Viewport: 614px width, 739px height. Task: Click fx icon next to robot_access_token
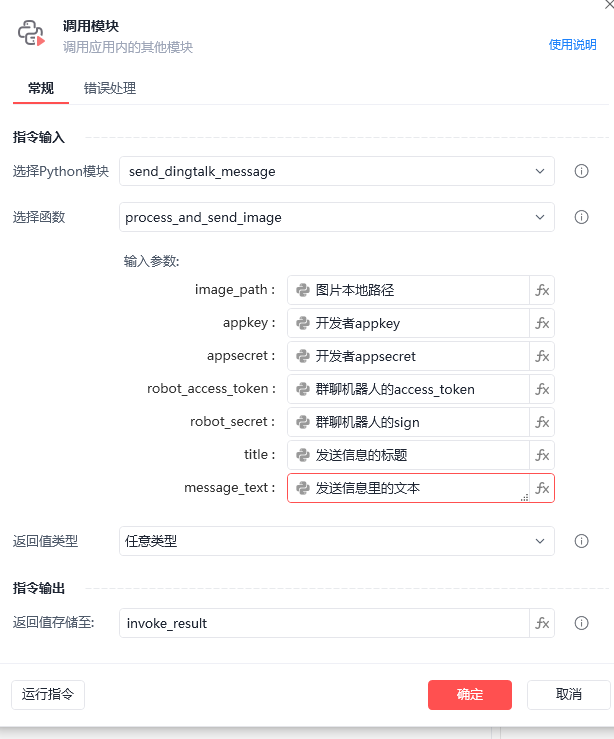point(542,389)
